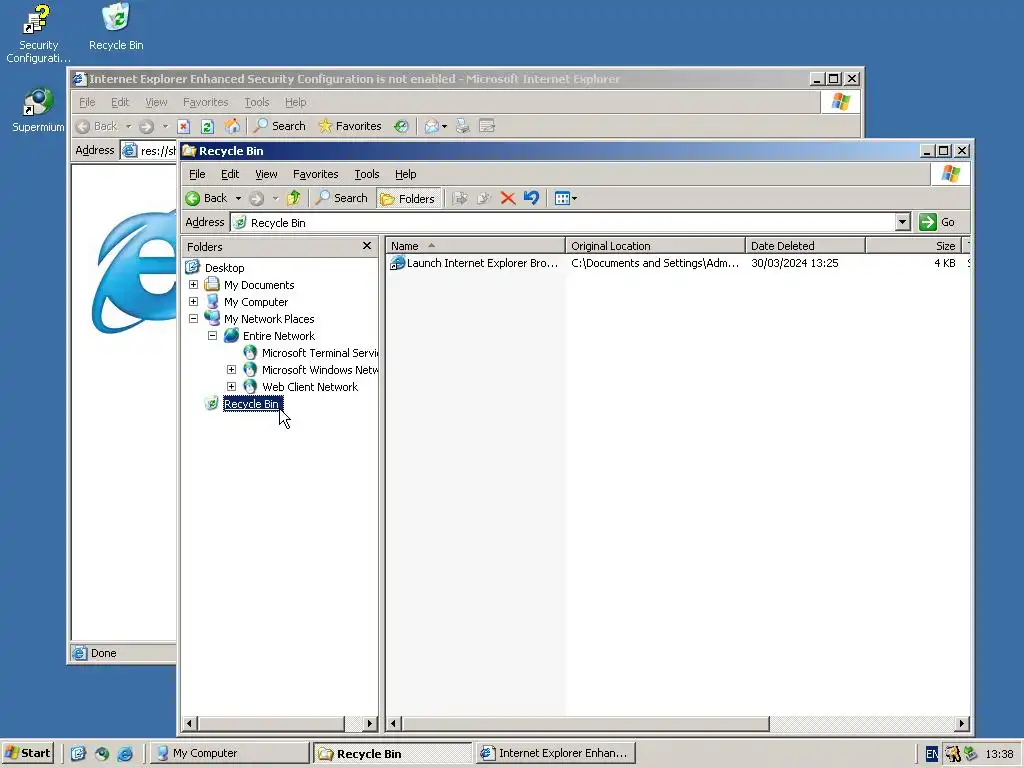This screenshot has width=1024, height=768.
Task: Select Entire Network in folder tree
Action: pyautogui.click(x=278, y=336)
